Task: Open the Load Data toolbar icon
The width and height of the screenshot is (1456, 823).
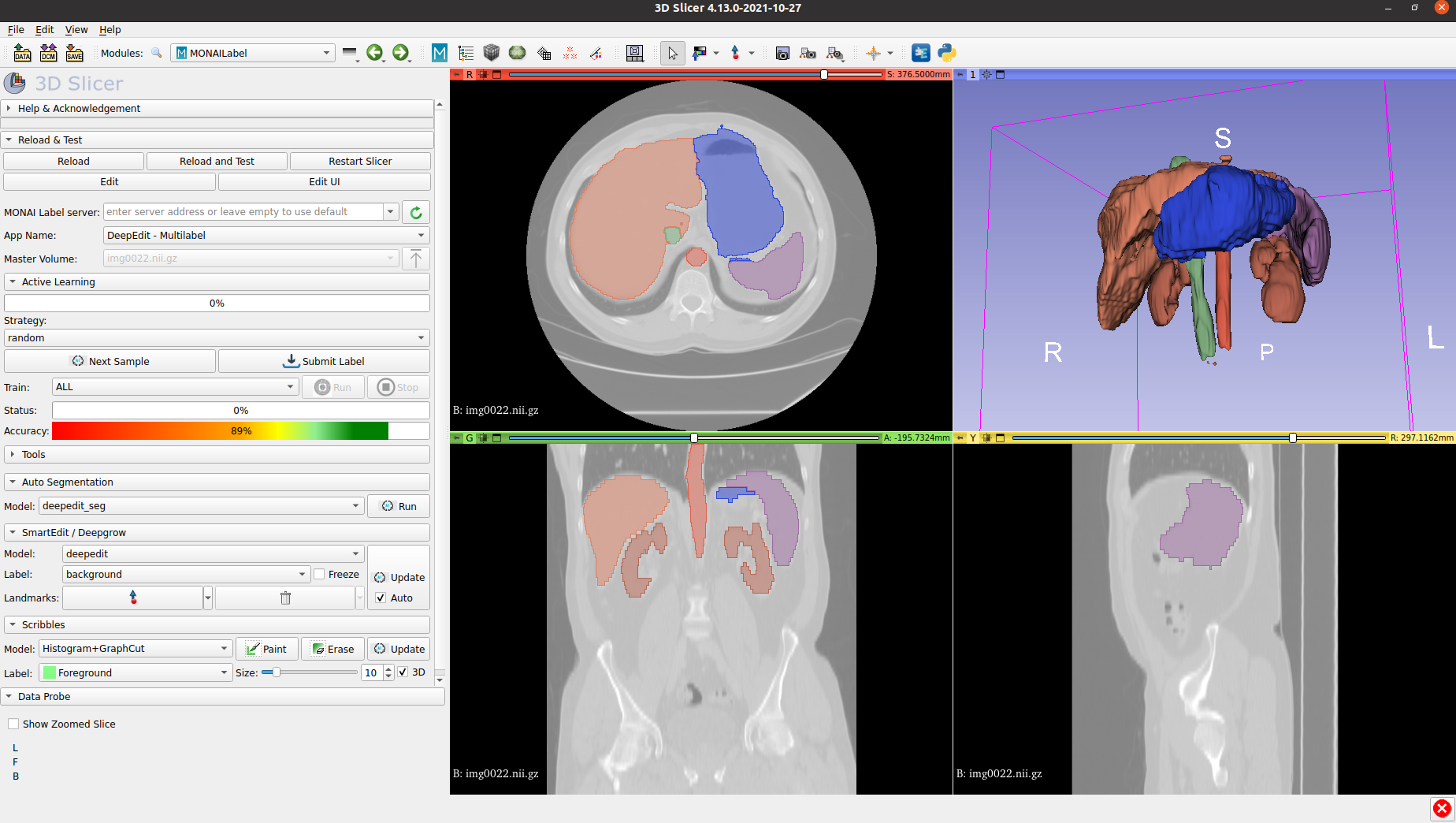Action: click(x=22, y=53)
